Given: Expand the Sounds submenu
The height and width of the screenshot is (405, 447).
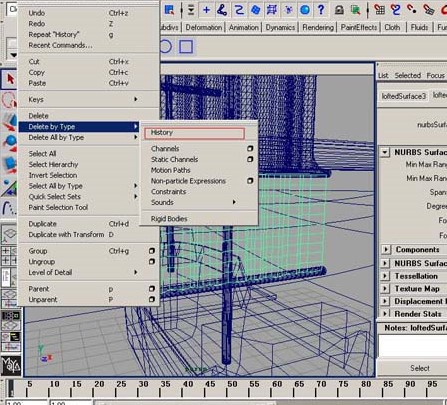Looking at the screenshot, I should 234,202.
